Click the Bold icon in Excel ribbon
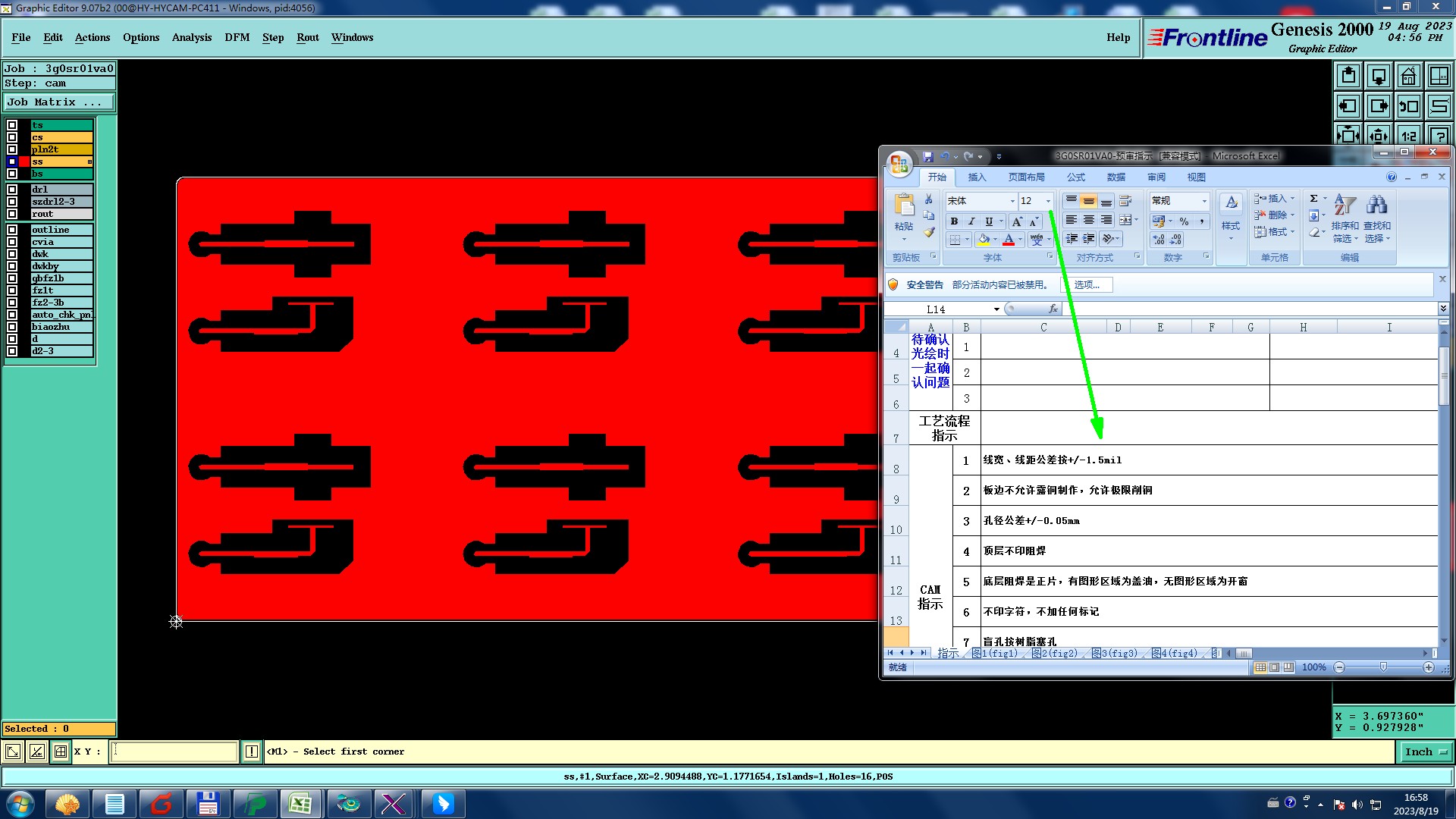The height and width of the screenshot is (819, 1456). [x=954, y=221]
